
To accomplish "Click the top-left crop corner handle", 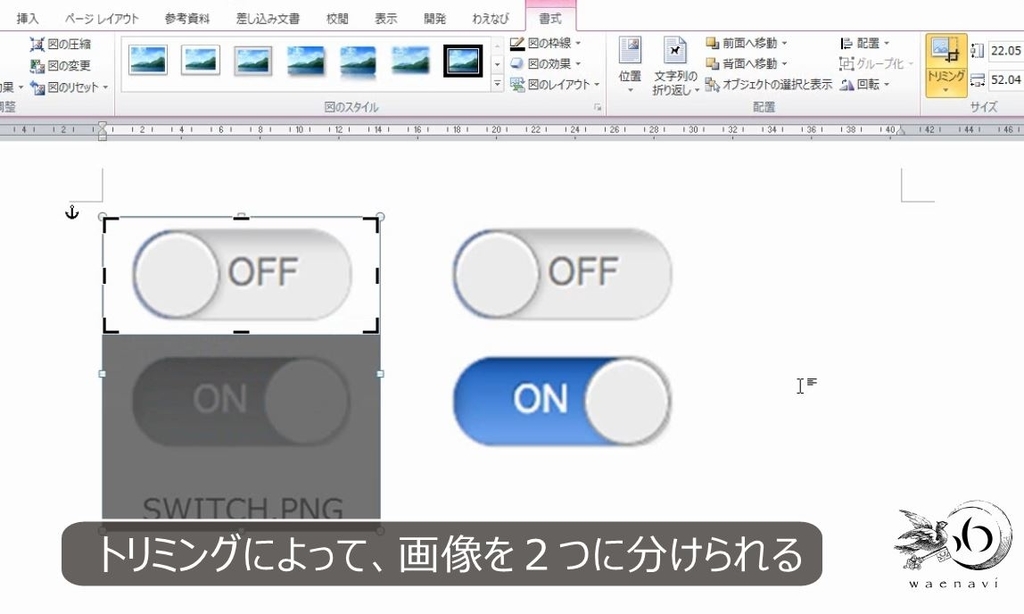I will [x=110, y=224].
